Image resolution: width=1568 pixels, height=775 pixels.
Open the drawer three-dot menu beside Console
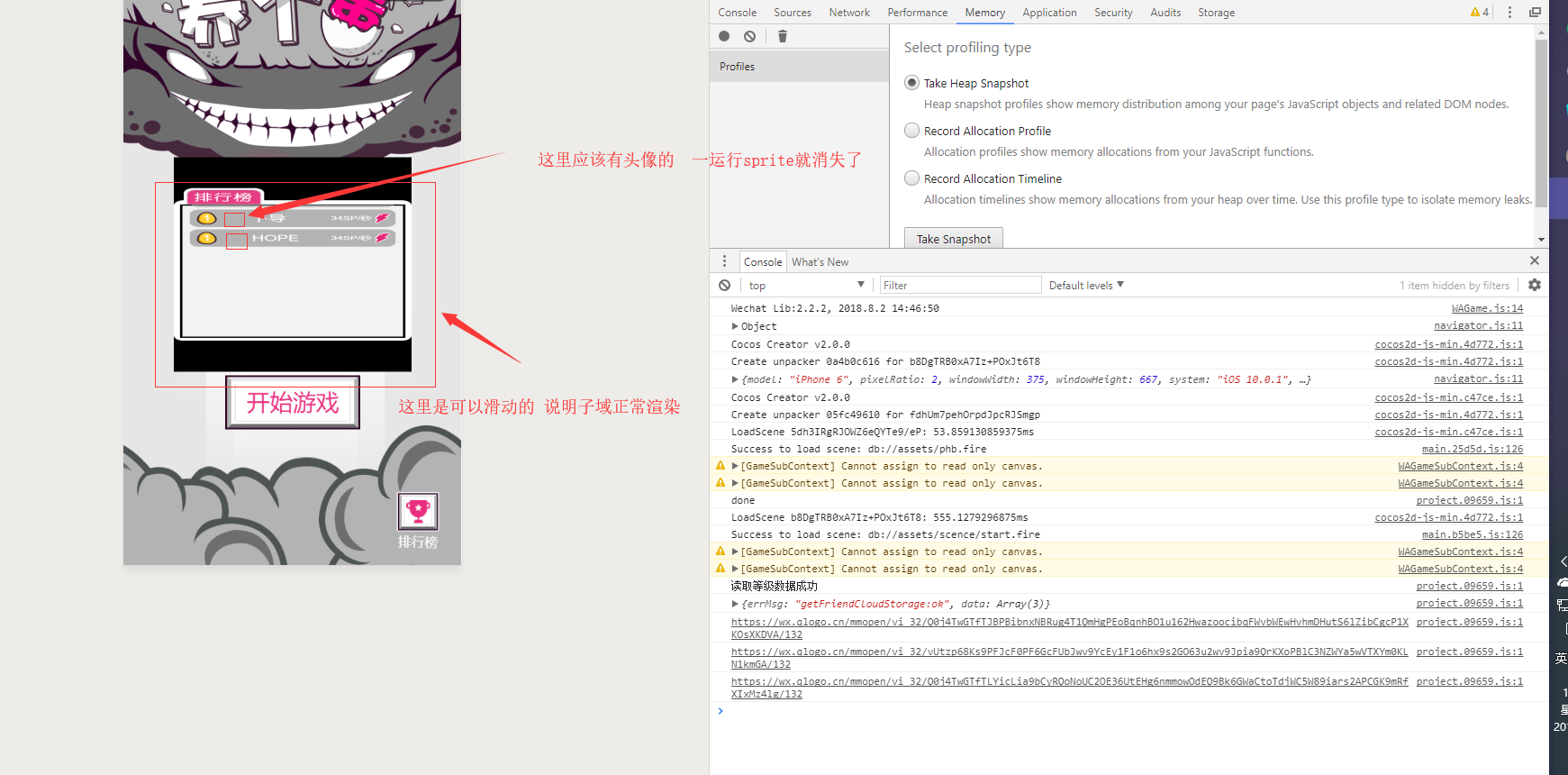pos(724,261)
